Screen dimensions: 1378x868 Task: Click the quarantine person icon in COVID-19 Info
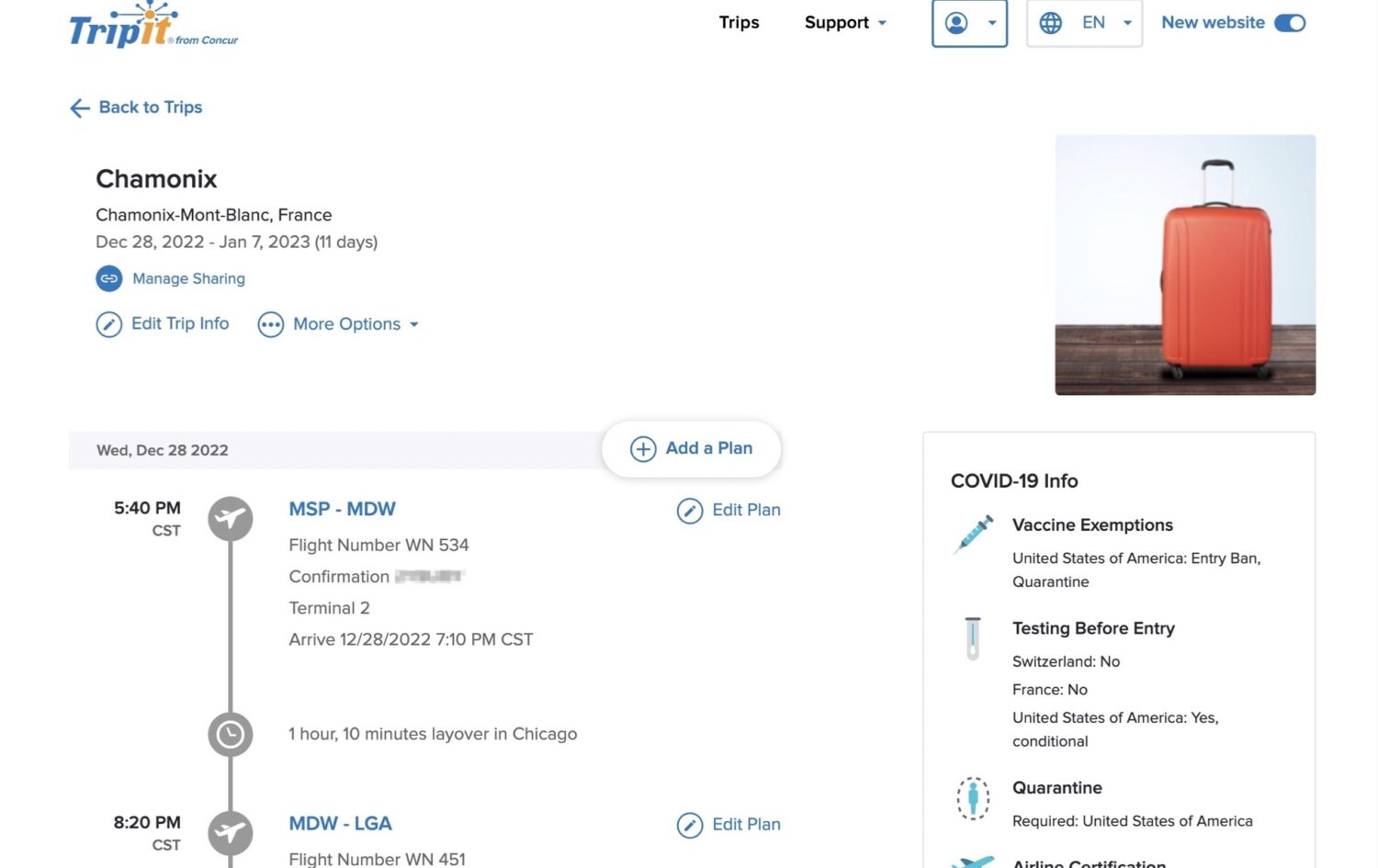973,799
